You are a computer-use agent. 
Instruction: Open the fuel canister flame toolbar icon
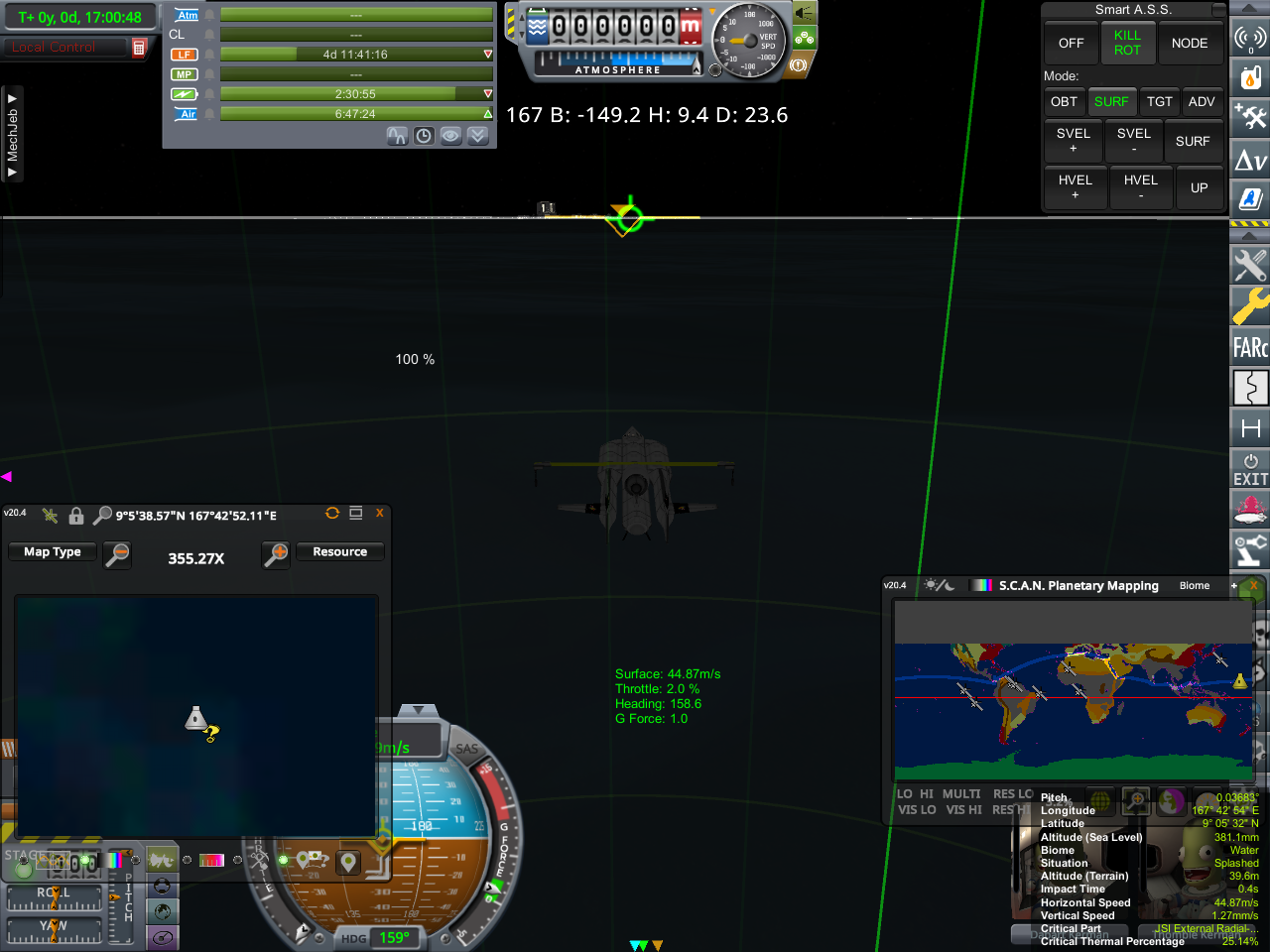point(1250,78)
